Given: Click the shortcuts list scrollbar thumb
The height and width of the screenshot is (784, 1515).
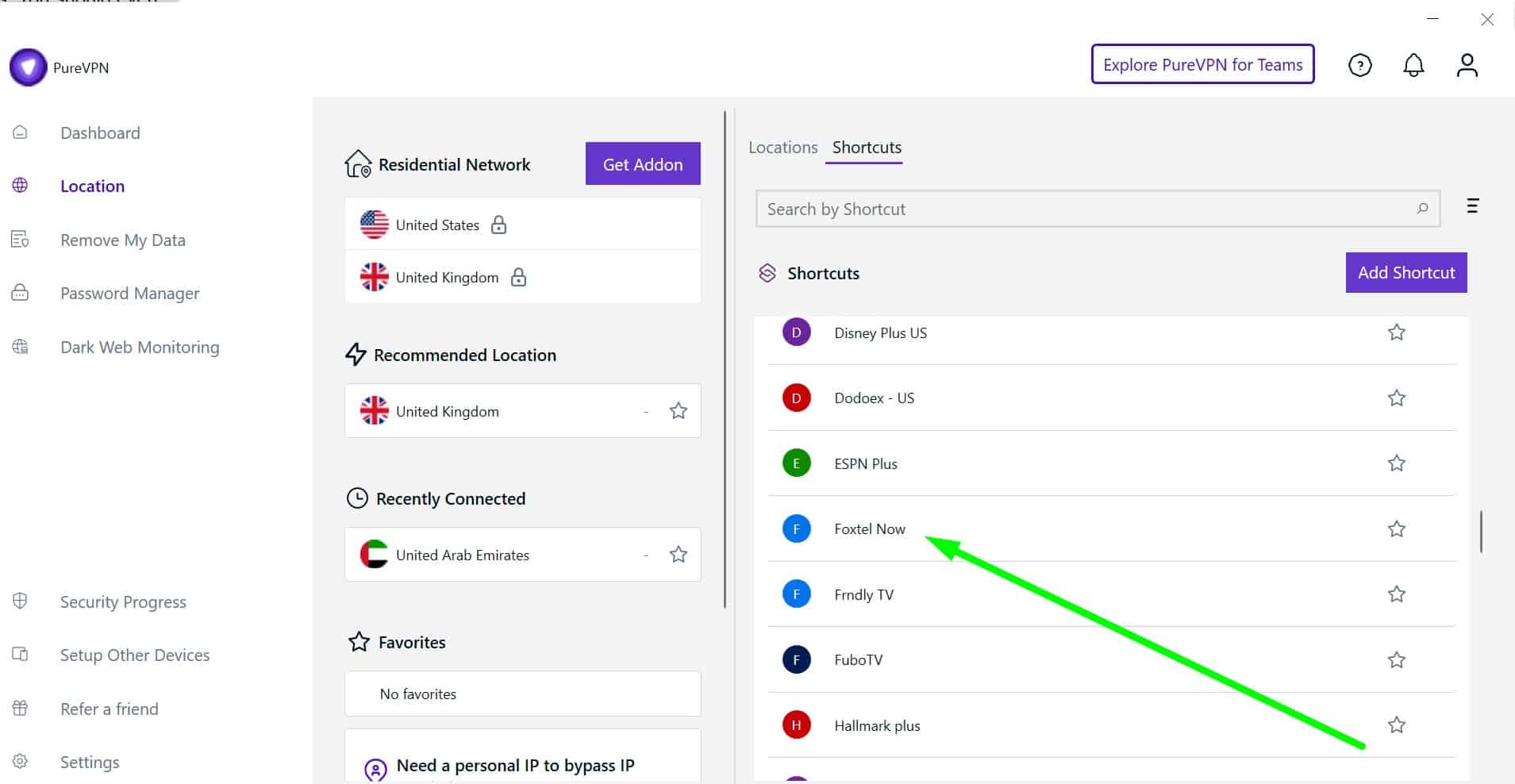Looking at the screenshot, I should tap(1481, 532).
